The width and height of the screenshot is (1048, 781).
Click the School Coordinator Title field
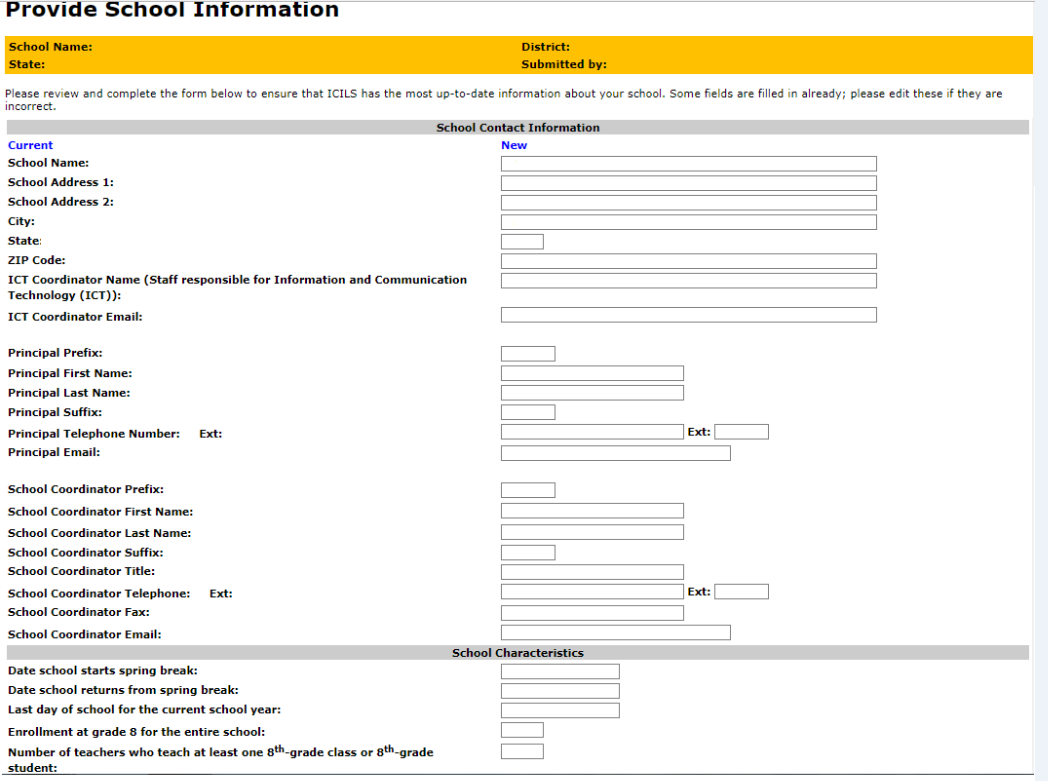[x=592, y=572]
